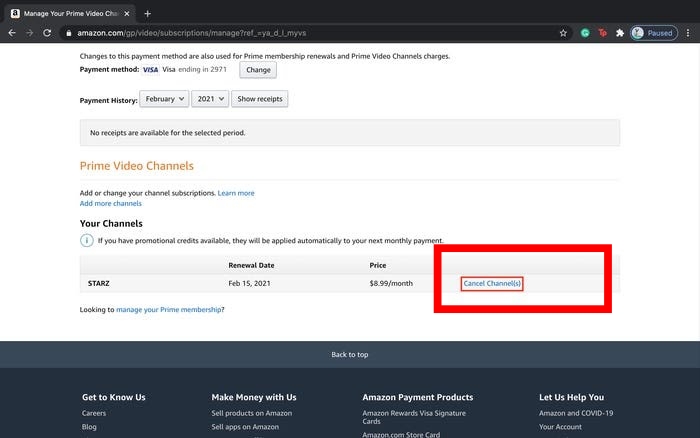Go back with the browser back arrow

(12, 33)
